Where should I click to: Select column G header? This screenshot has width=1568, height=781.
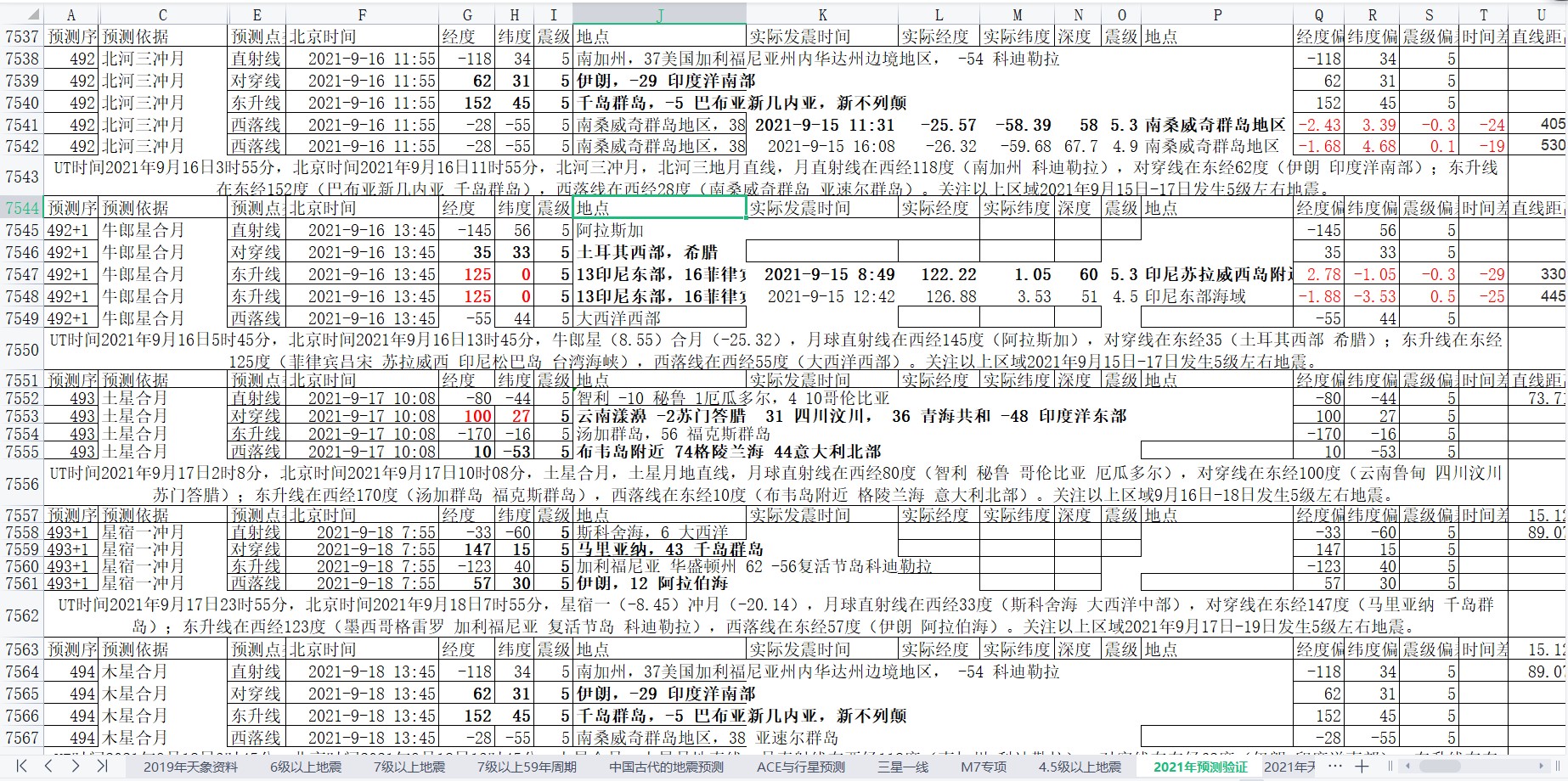pyautogui.click(x=467, y=14)
